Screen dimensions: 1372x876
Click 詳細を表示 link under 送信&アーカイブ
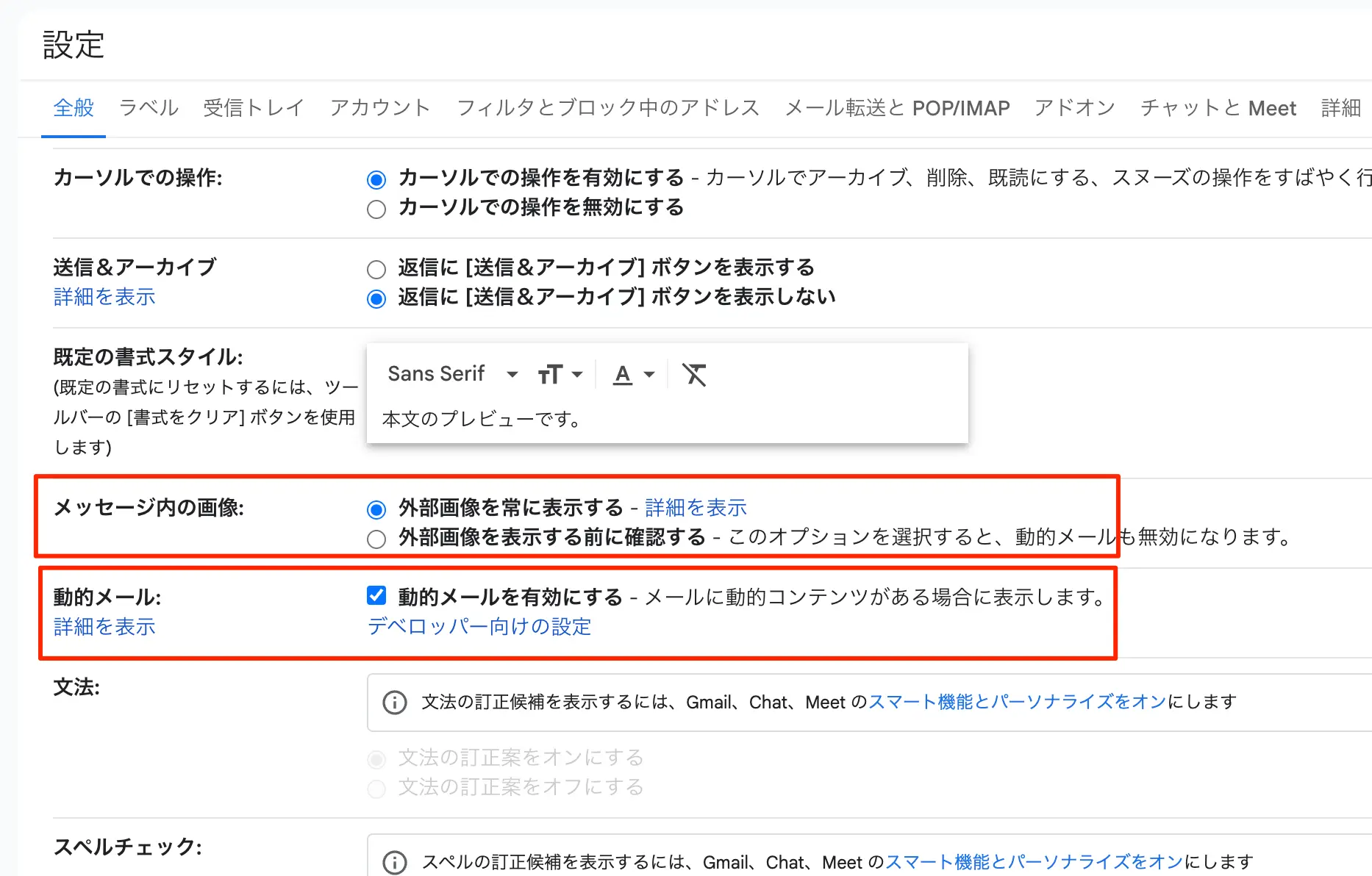(104, 297)
